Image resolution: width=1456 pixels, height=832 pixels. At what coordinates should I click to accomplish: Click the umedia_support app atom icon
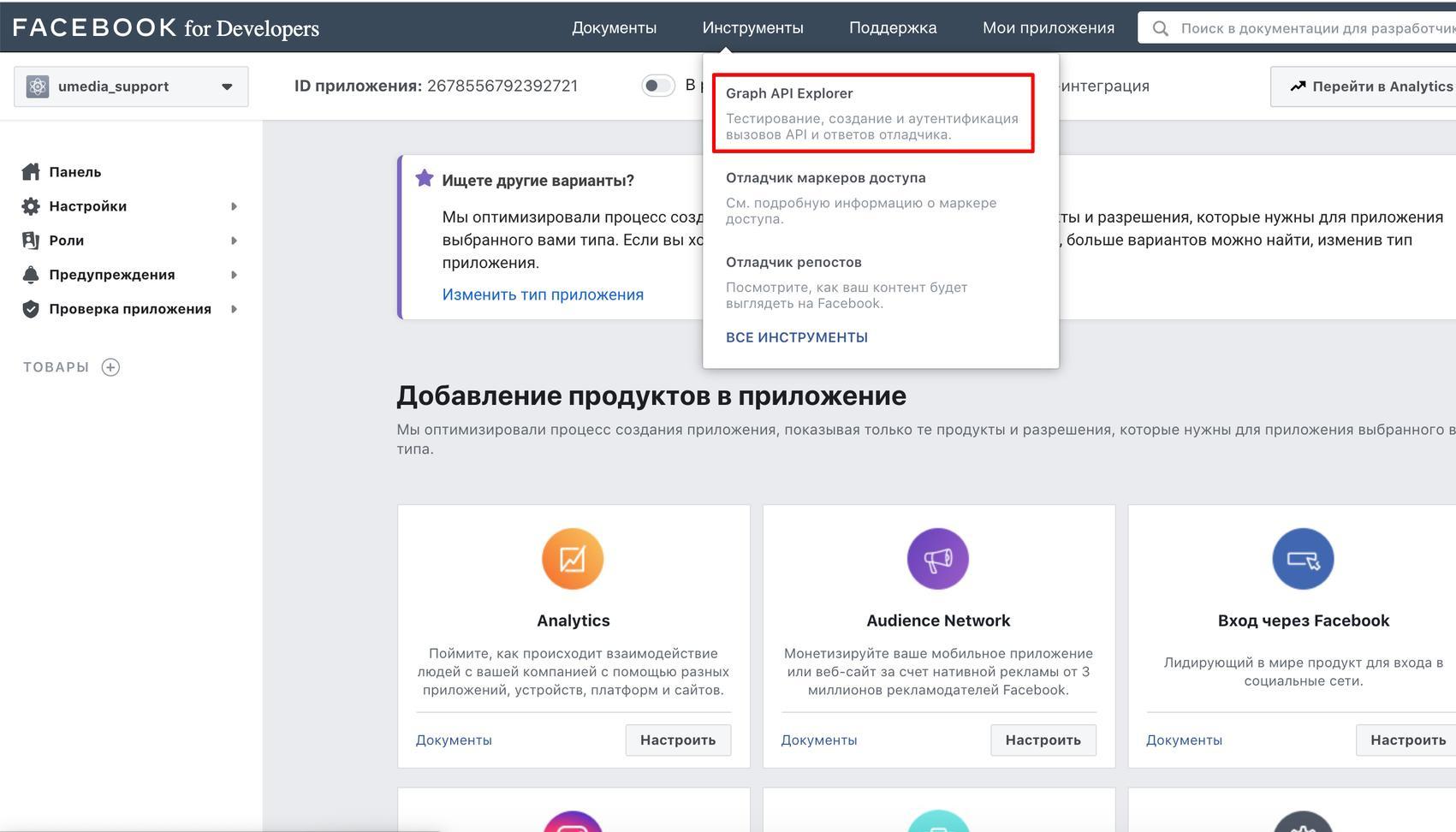(x=38, y=86)
